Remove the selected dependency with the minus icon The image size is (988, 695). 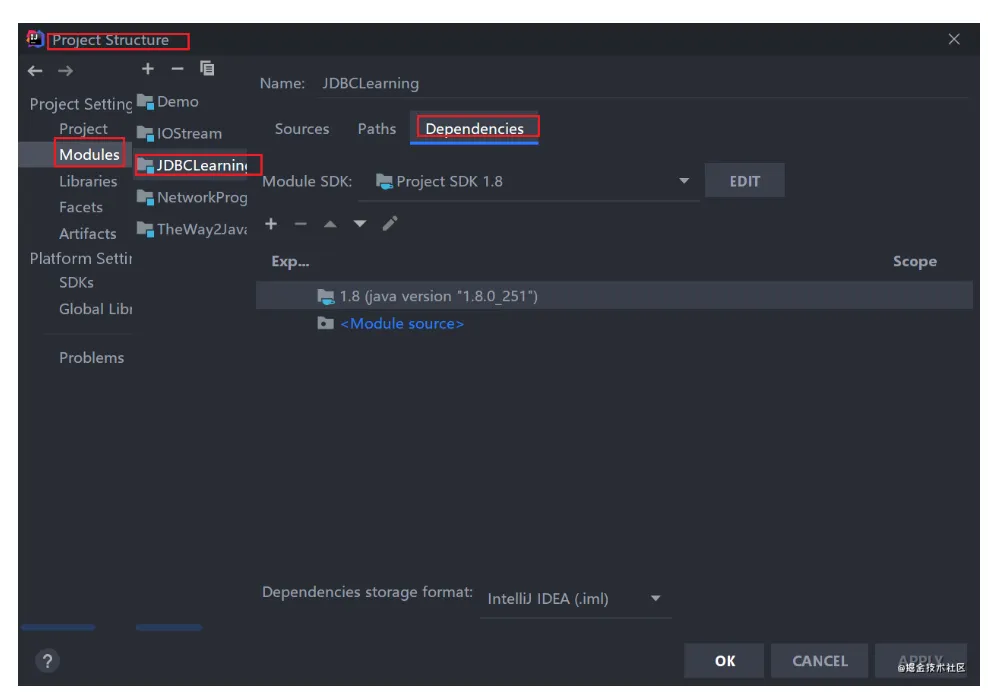[x=301, y=224]
